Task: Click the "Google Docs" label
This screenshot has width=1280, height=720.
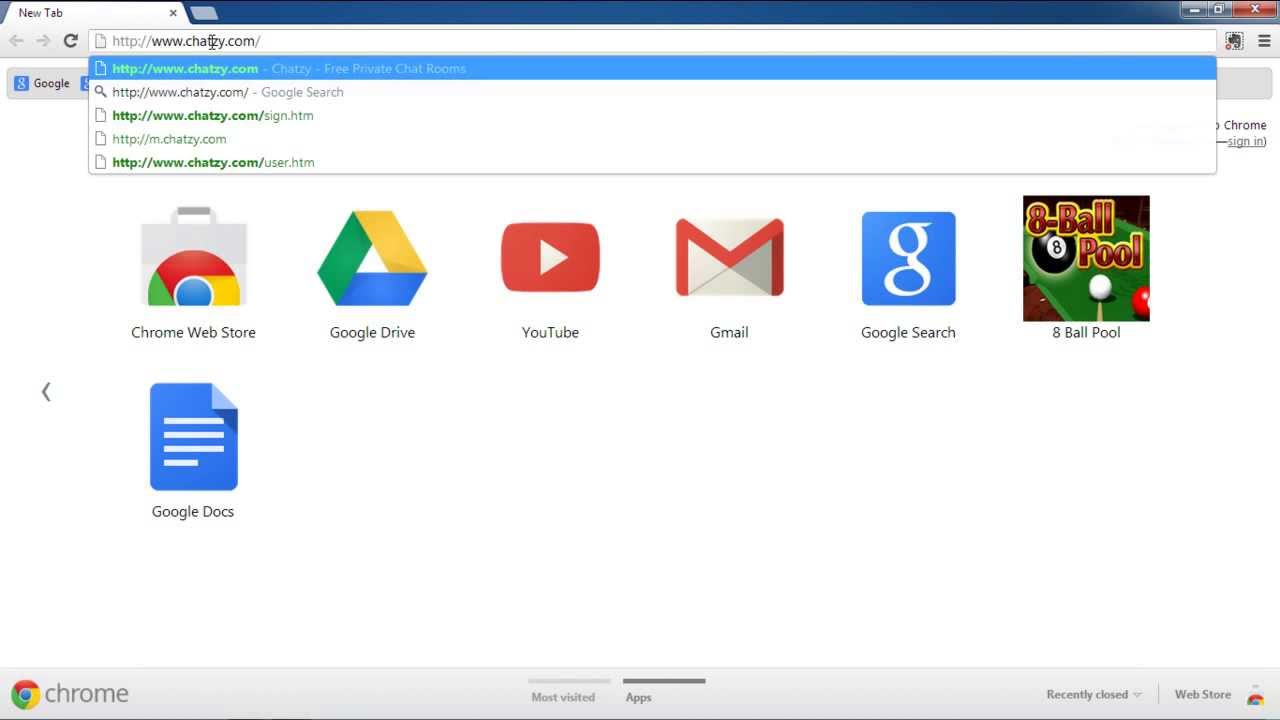Action: (x=193, y=511)
